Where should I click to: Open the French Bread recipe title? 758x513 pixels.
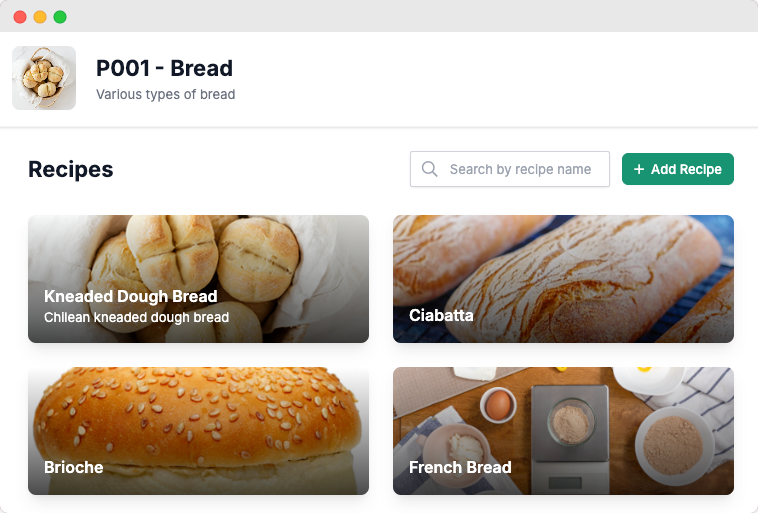pos(460,467)
